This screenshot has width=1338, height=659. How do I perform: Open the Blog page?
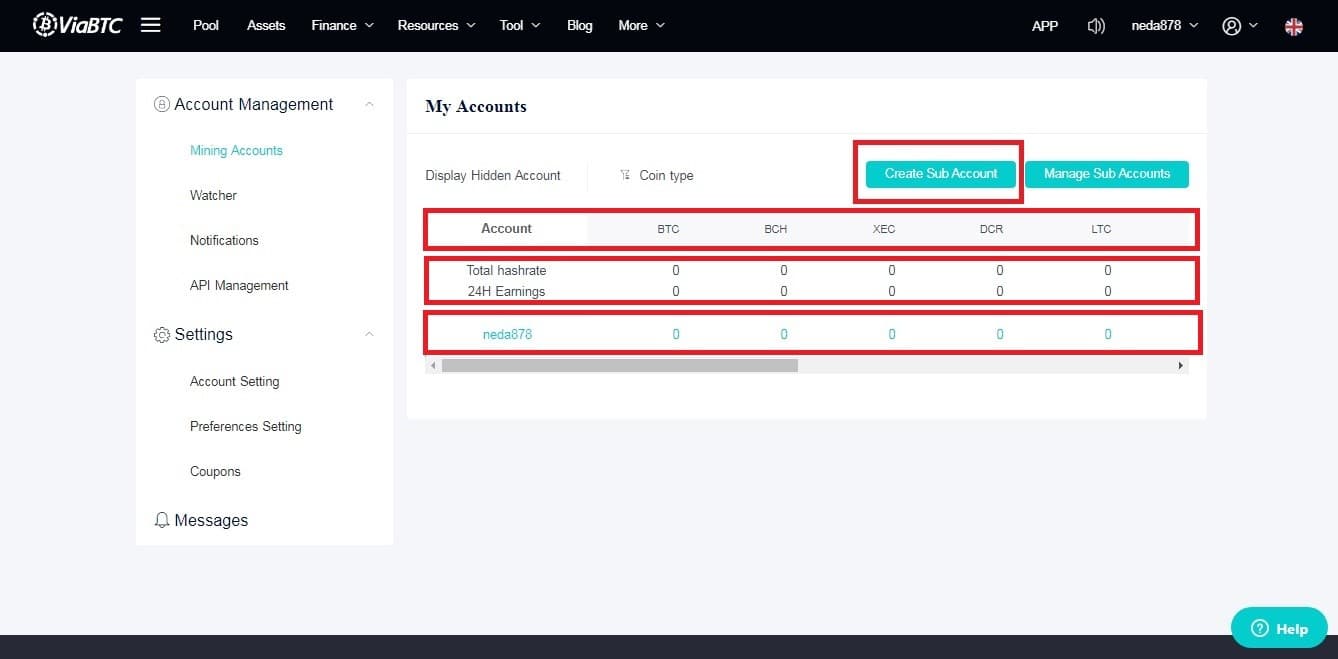point(580,25)
